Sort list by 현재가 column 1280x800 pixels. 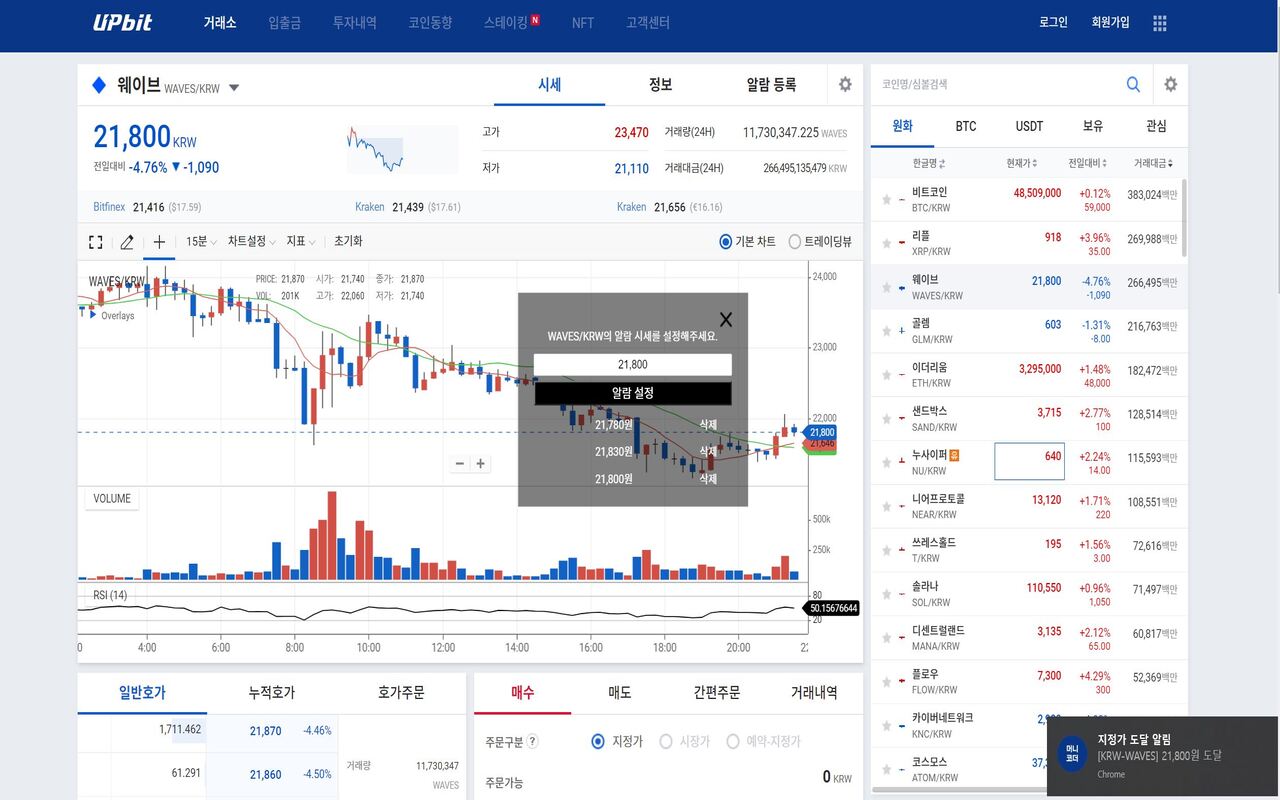[1021, 163]
